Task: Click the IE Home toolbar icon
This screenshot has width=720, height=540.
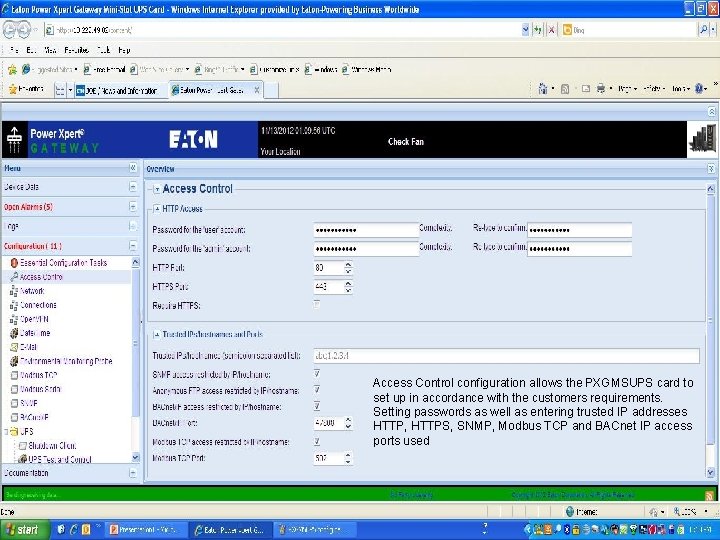Action: point(543,89)
